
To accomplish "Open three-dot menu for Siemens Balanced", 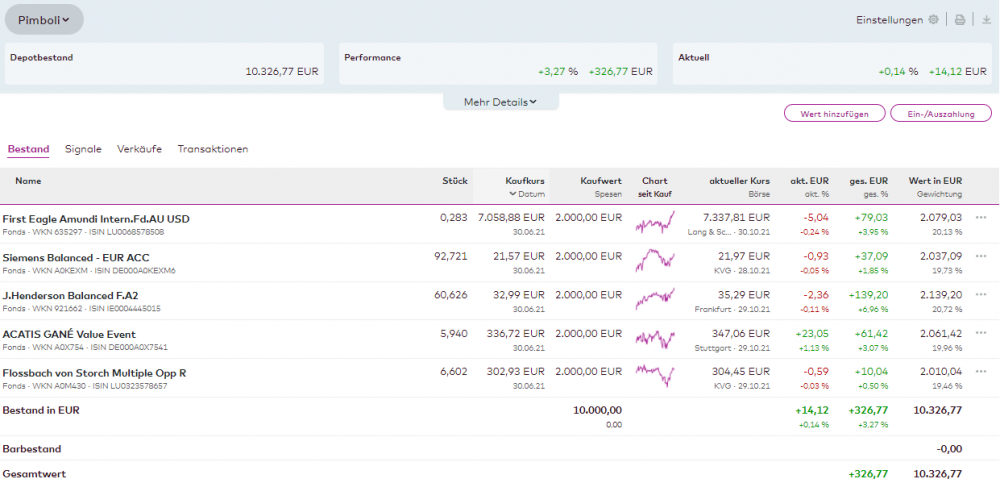I will click(x=981, y=256).
